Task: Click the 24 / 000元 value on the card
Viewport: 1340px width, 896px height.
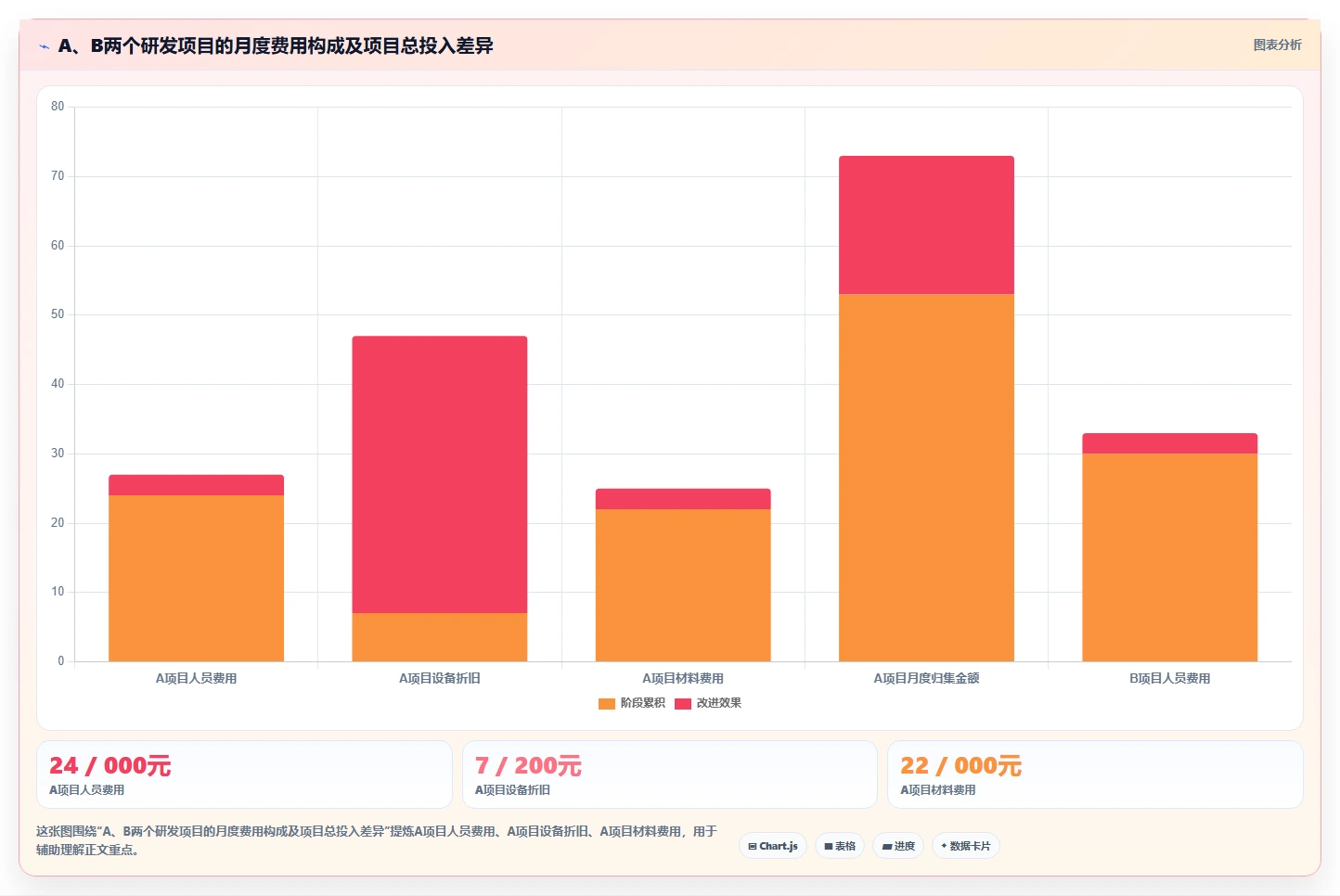Action: point(110,765)
